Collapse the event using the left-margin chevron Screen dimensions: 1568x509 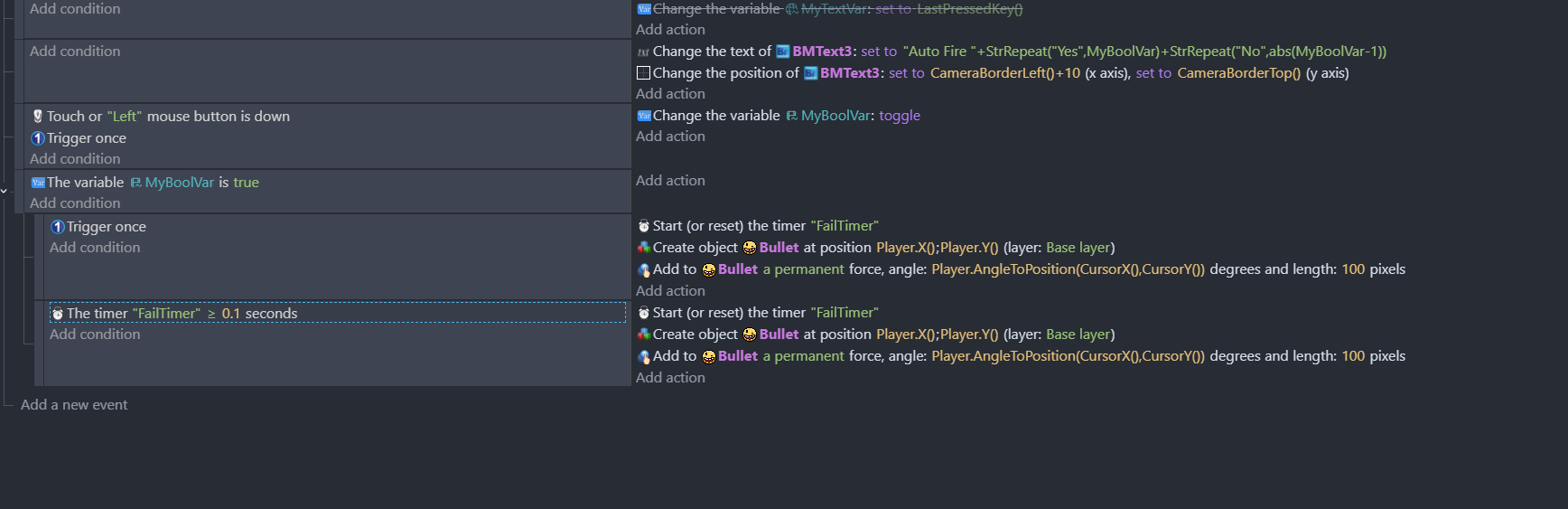click(x=5, y=191)
